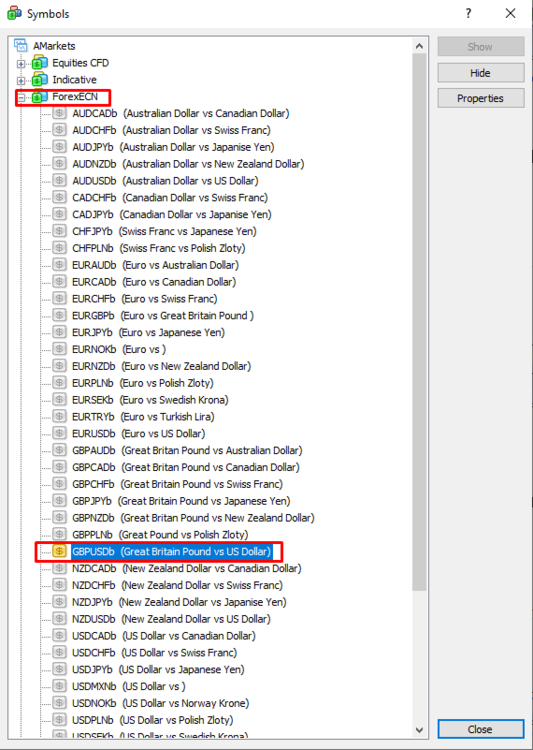Click the EURJPYb dollar symbol icon
Image resolution: width=533 pixels, height=750 pixels.
coord(59,332)
